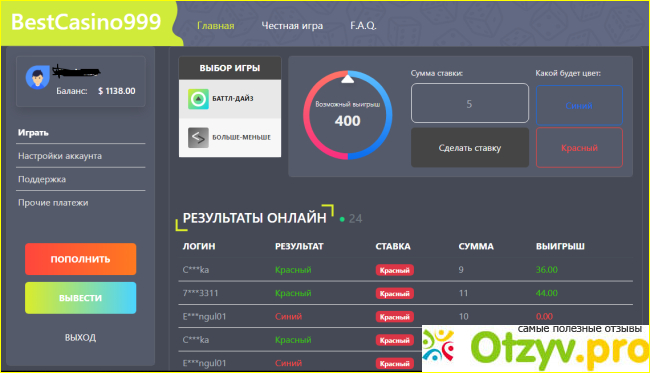650x373 pixels.
Task: Choose the Красный color option
Action: tap(579, 148)
